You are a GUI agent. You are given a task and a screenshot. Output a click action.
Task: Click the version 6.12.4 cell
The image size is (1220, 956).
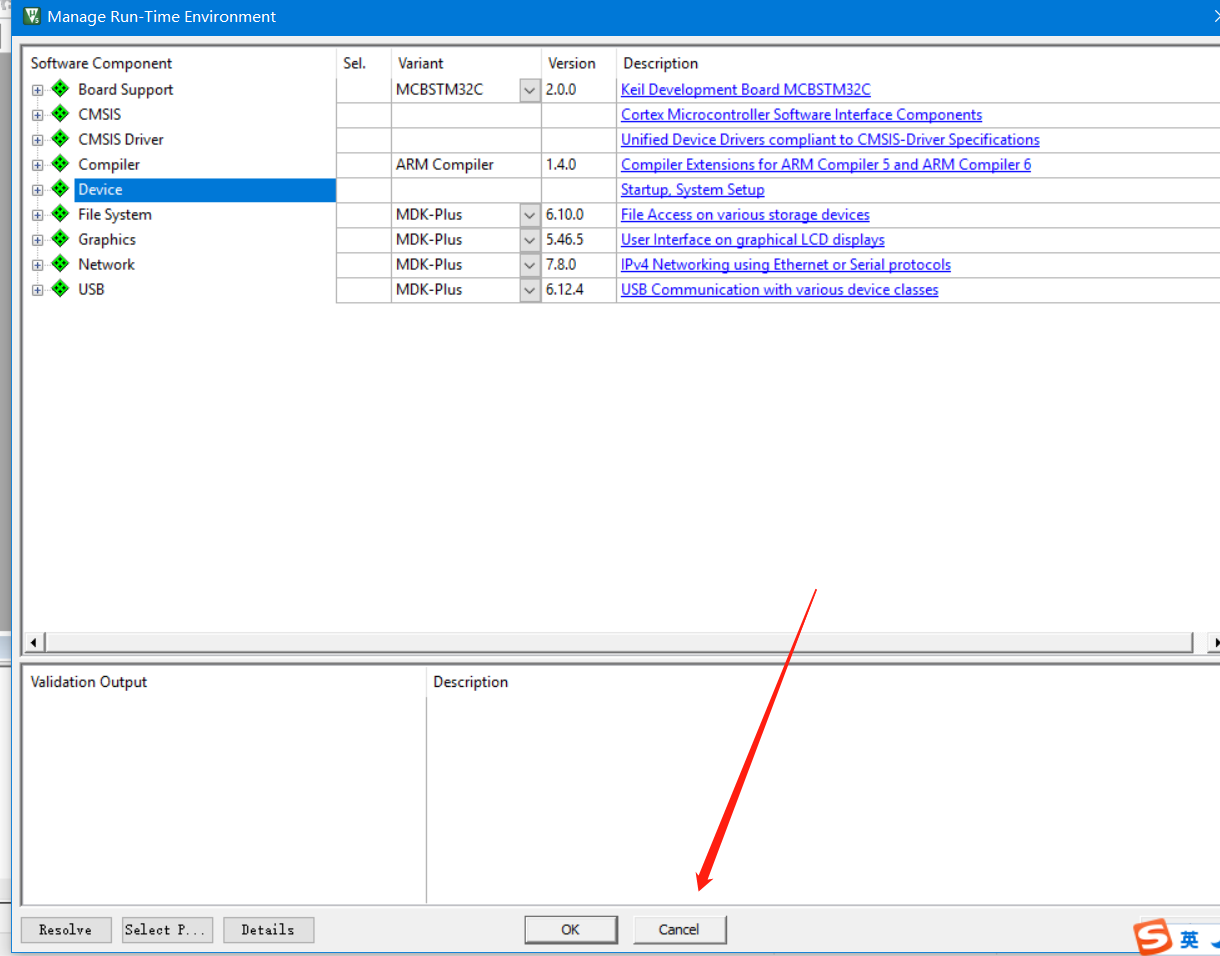click(x=579, y=289)
